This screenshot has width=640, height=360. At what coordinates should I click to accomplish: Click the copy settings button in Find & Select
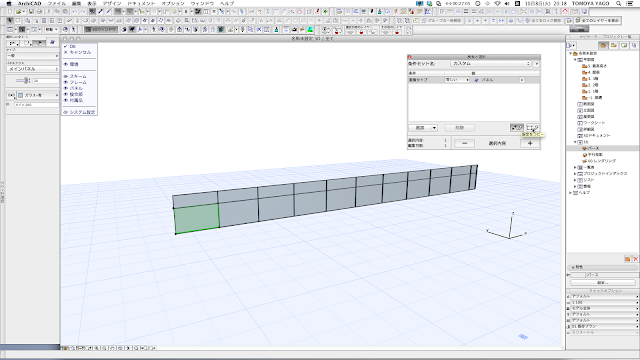(x=532, y=128)
